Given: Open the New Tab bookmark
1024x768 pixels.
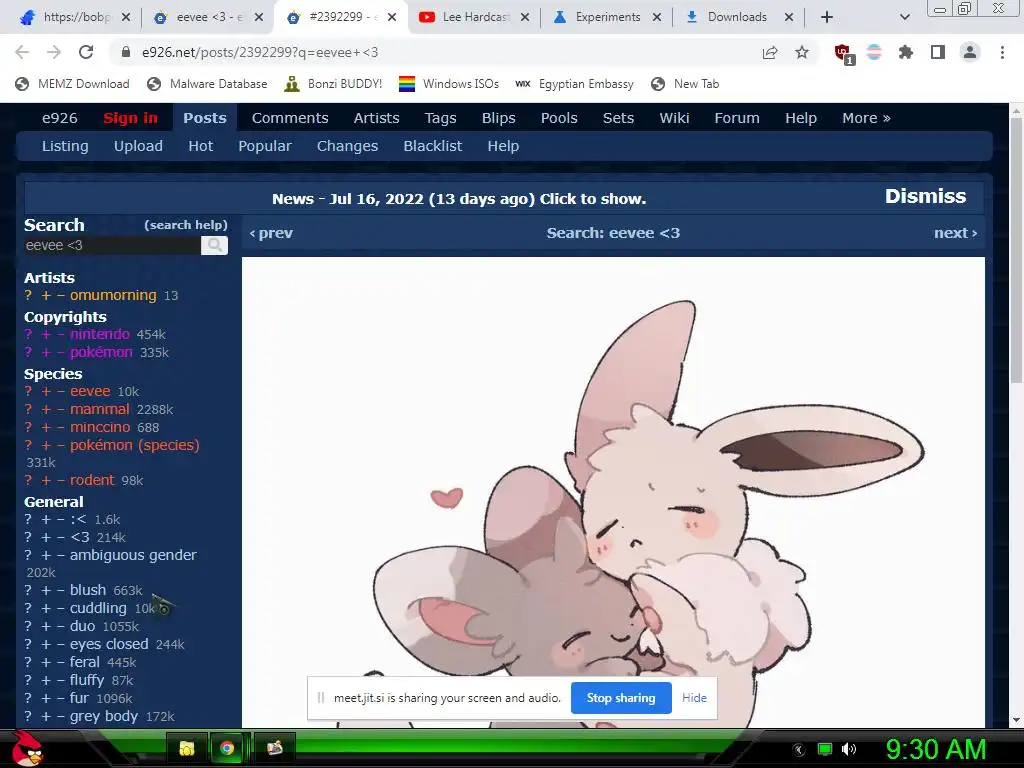Looking at the screenshot, I should (685, 84).
